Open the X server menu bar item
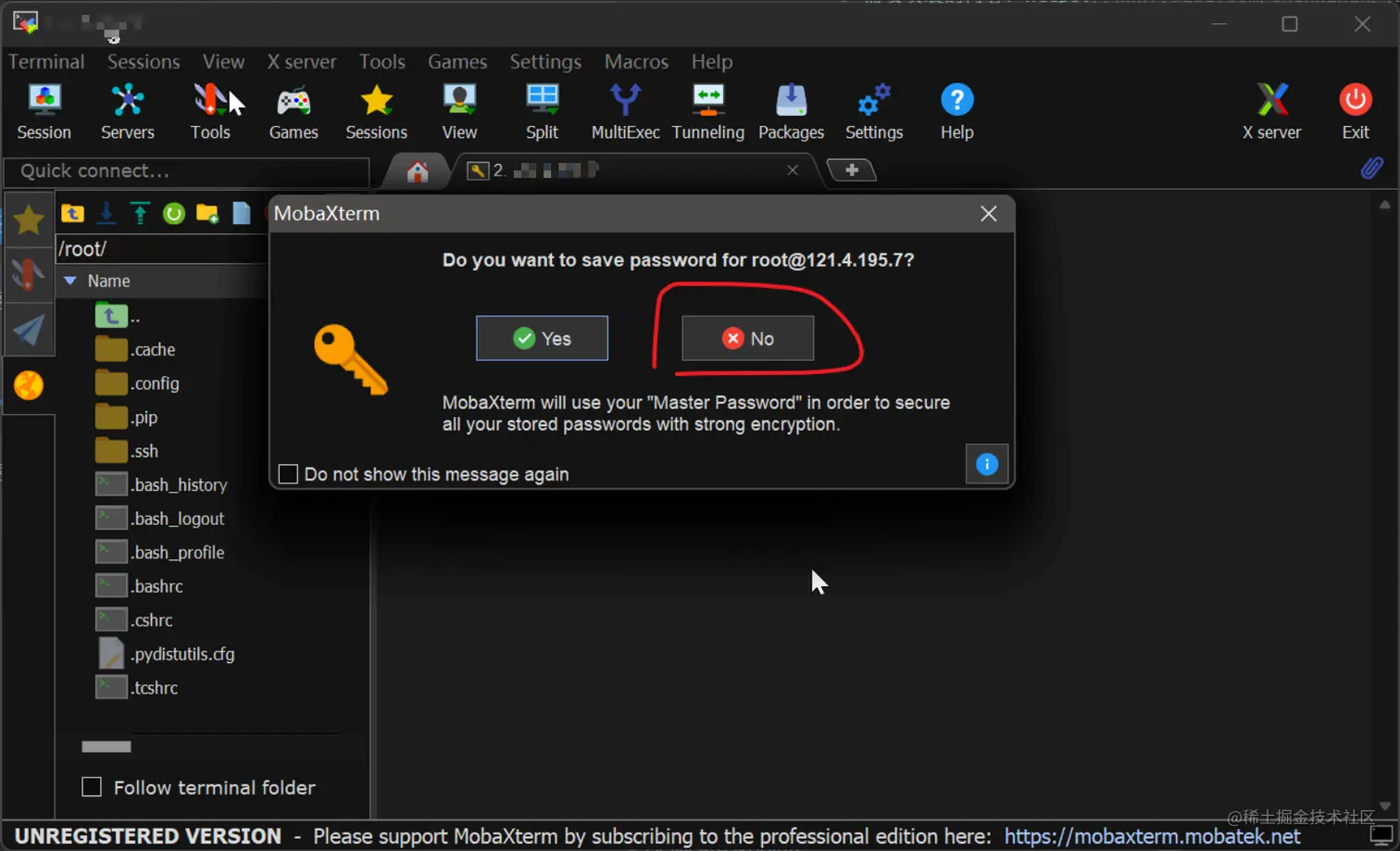Image resolution: width=1400 pixels, height=851 pixels. click(x=302, y=61)
